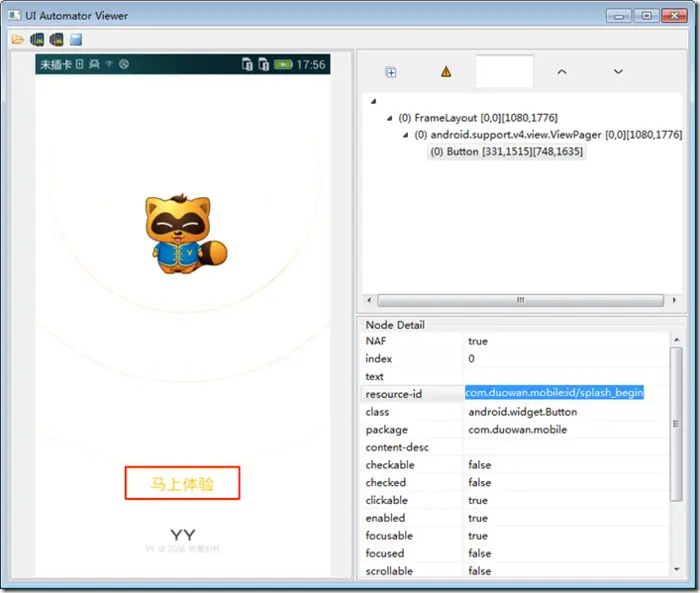Collapse the ViewPager node triangle
The height and width of the screenshot is (593, 700).
pos(405,135)
